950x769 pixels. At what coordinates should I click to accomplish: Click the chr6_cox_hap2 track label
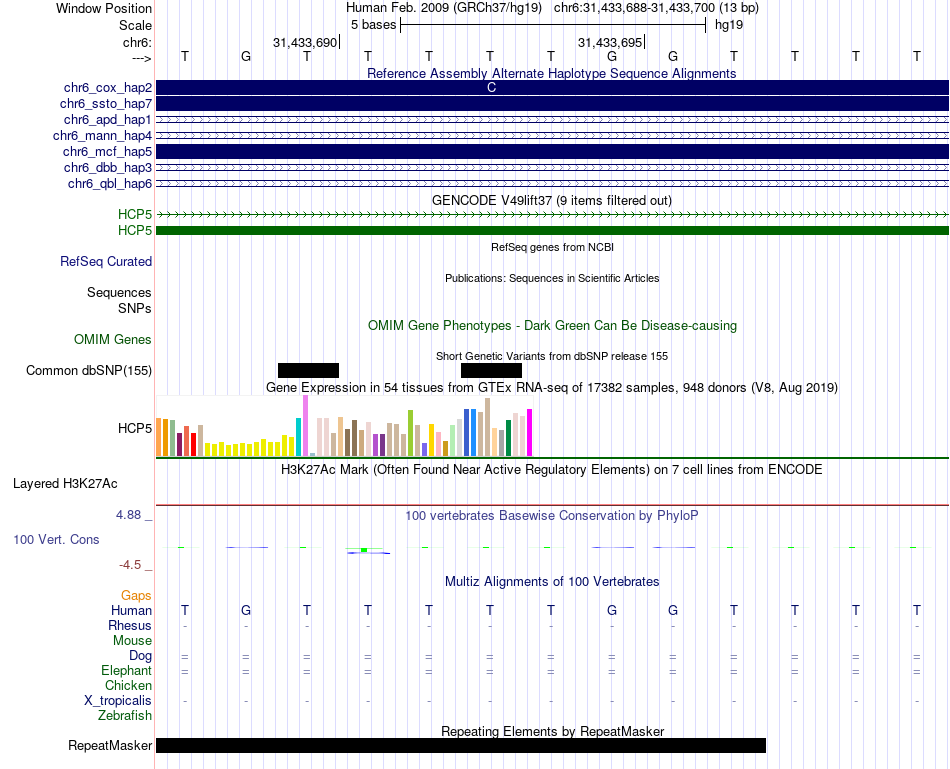coord(108,88)
